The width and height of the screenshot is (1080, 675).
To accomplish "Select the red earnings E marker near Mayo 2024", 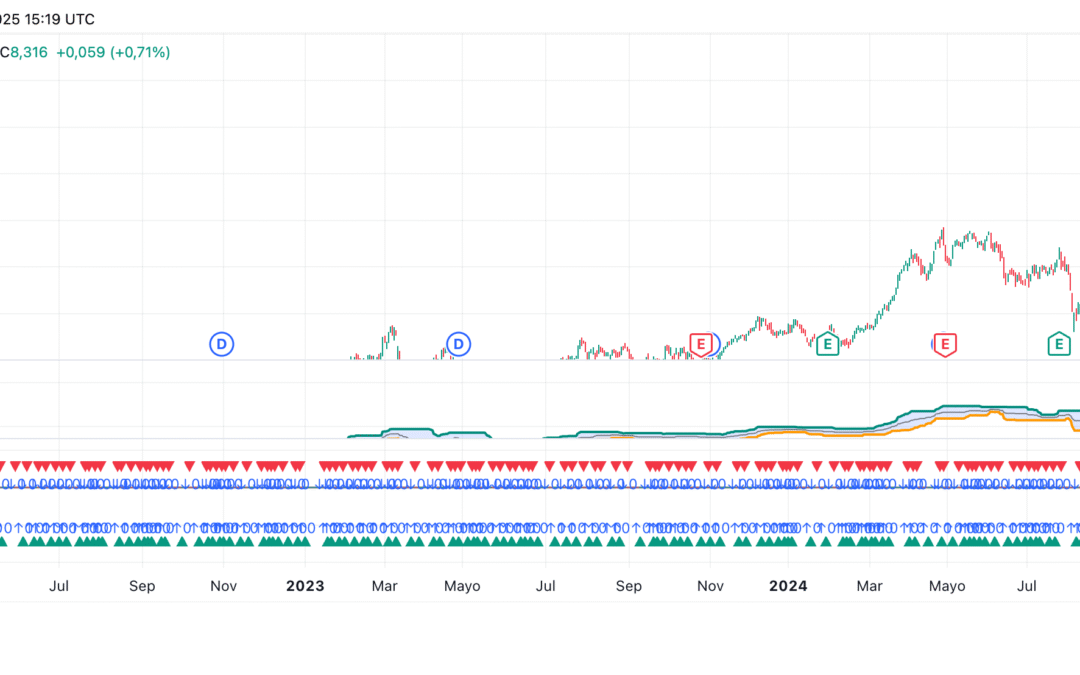I will 944,345.
